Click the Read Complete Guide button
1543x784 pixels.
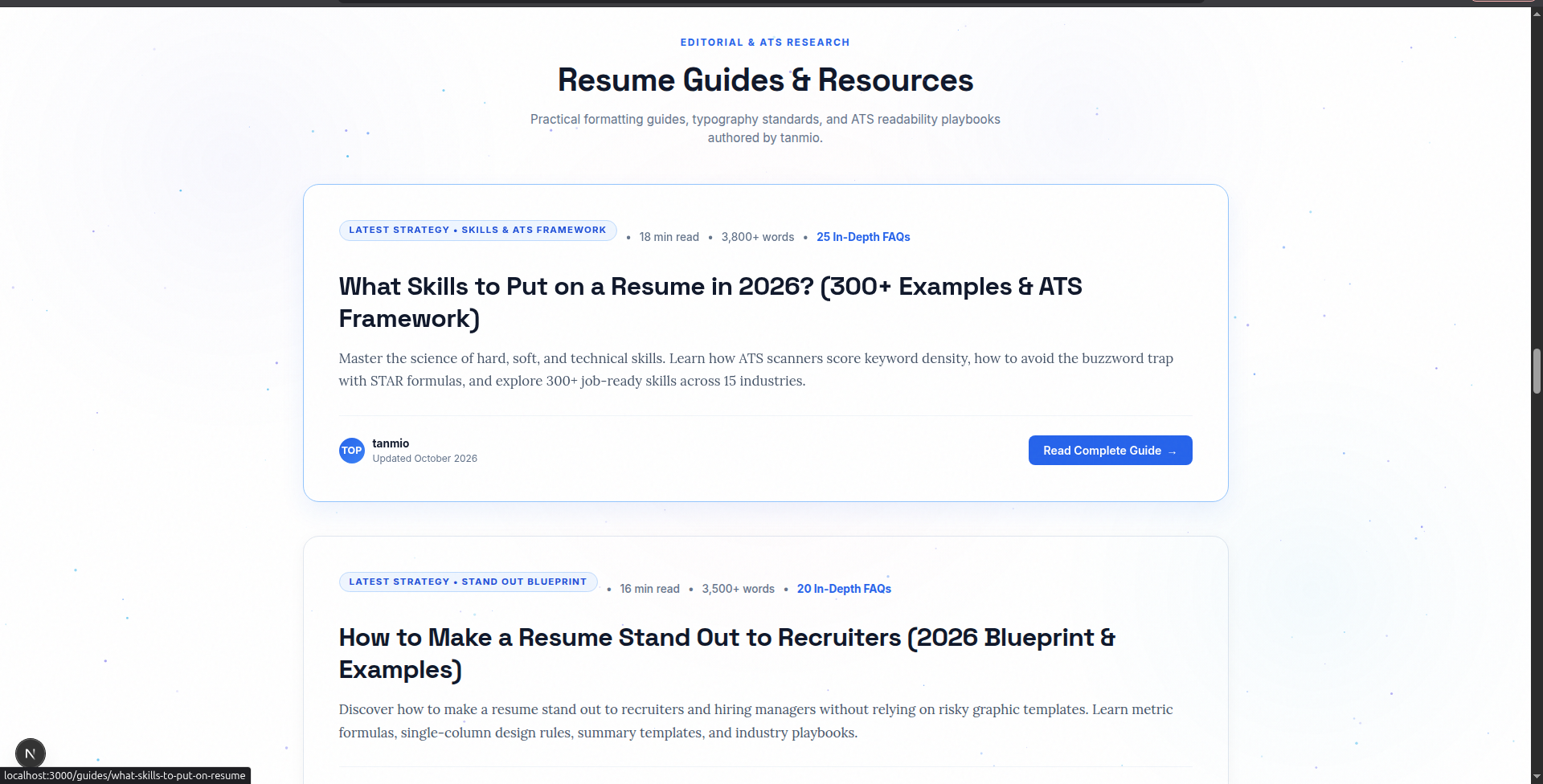1110,451
